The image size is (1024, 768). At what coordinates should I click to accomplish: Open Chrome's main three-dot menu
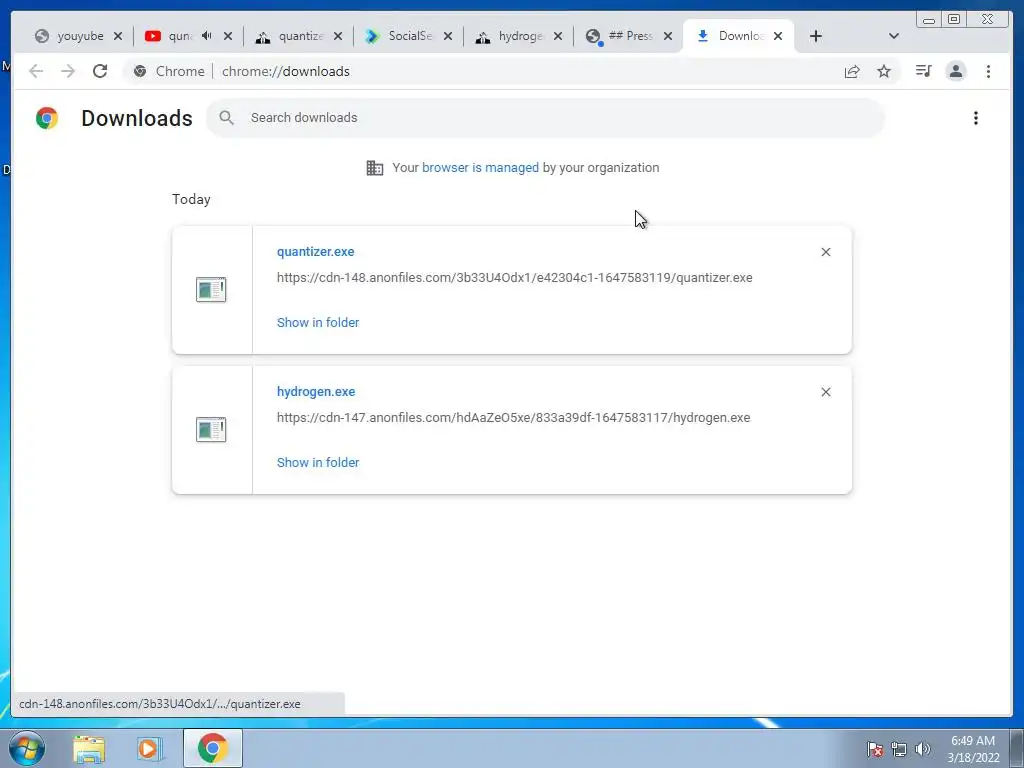(x=988, y=71)
